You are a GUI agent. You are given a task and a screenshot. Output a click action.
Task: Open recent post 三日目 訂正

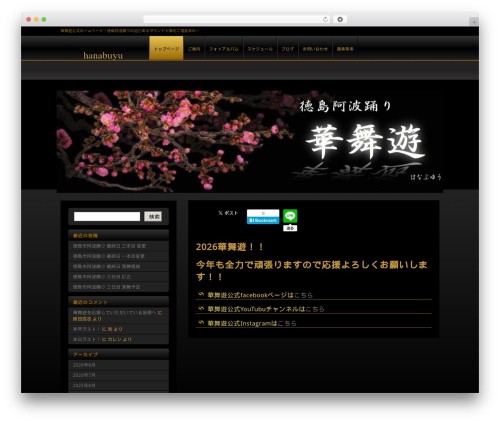tap(102, 277)
